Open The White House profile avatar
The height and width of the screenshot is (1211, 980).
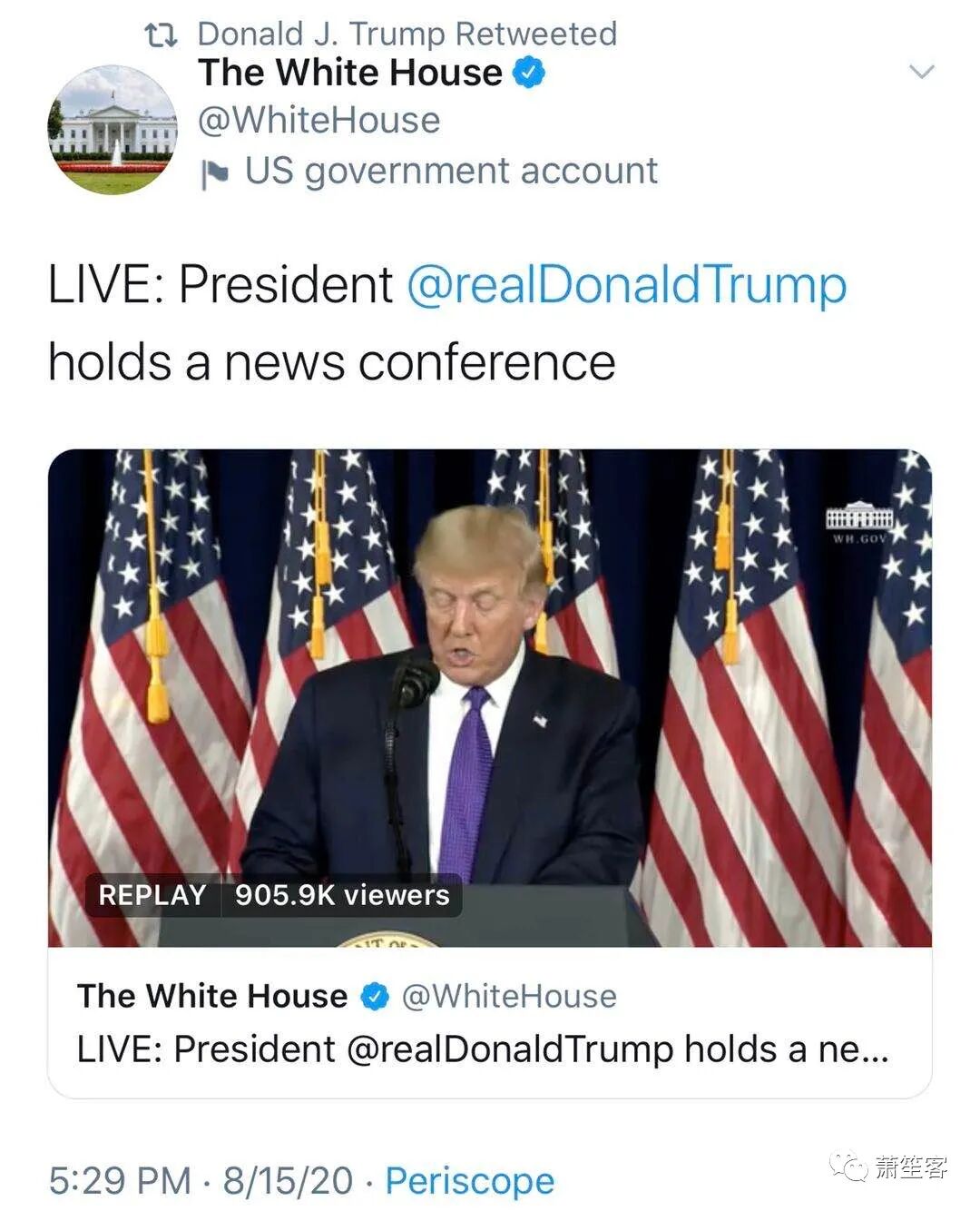pyautogui.click(x=113, y=130)
